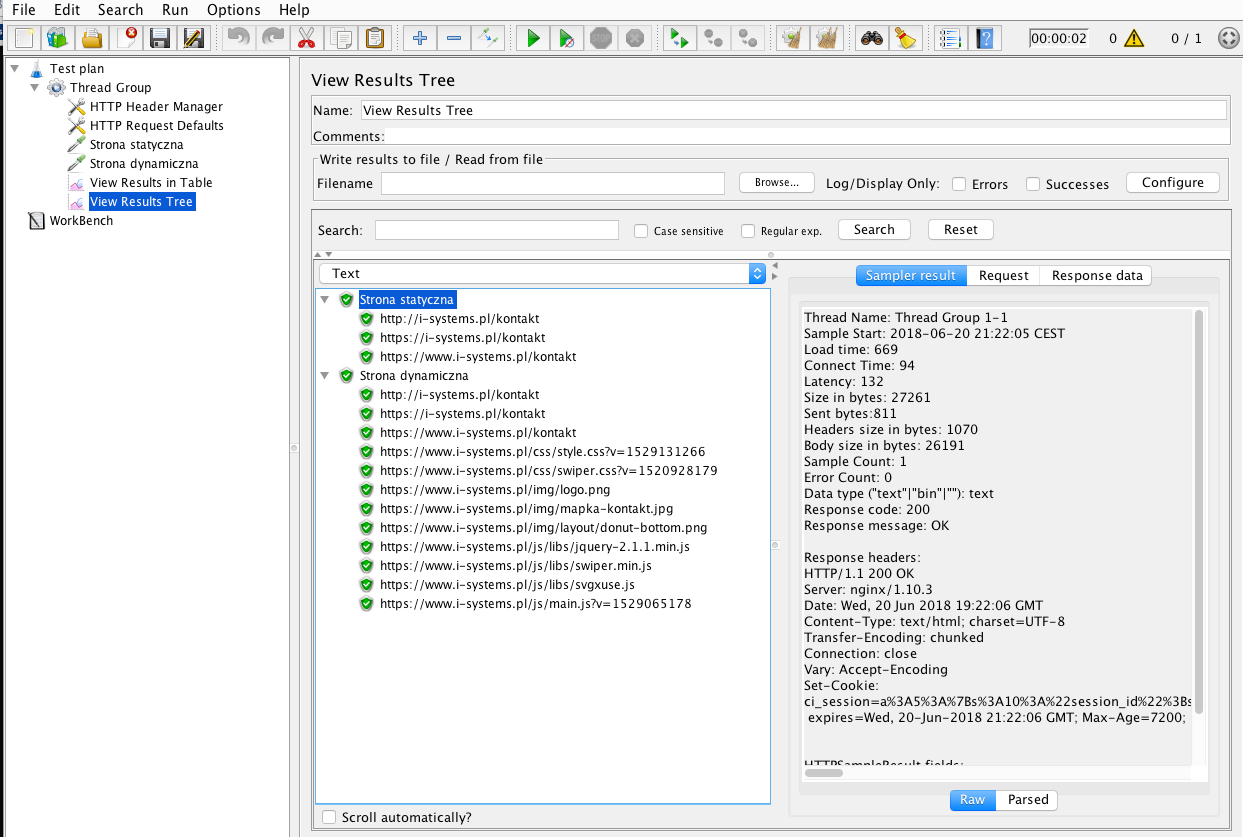Click the blue plus Expand All icon
The height and width of the screenshot is (837, 1243).
(420, 39)
